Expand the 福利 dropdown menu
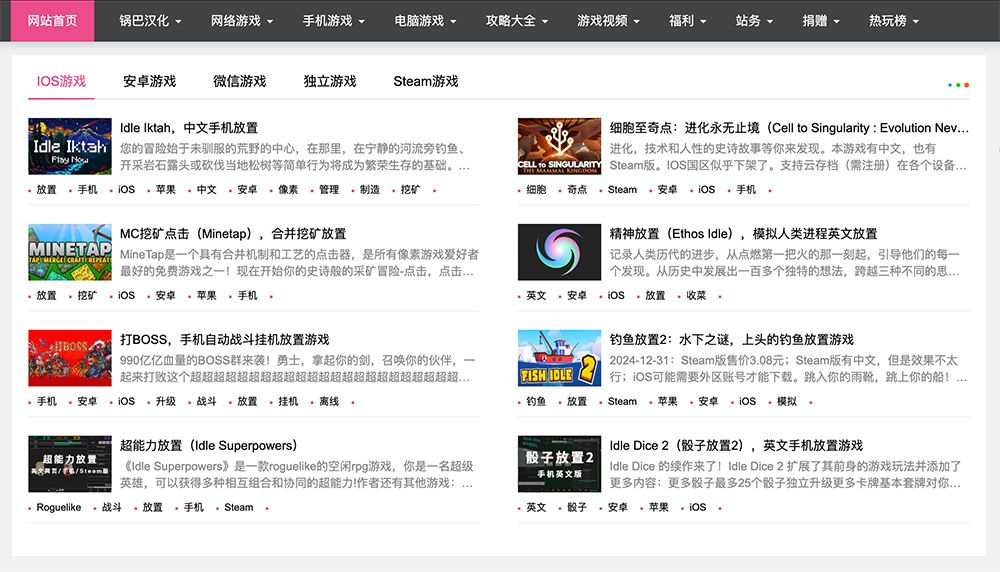The width and height of the screenshot is (1000, 572). (x=688, y=20)
